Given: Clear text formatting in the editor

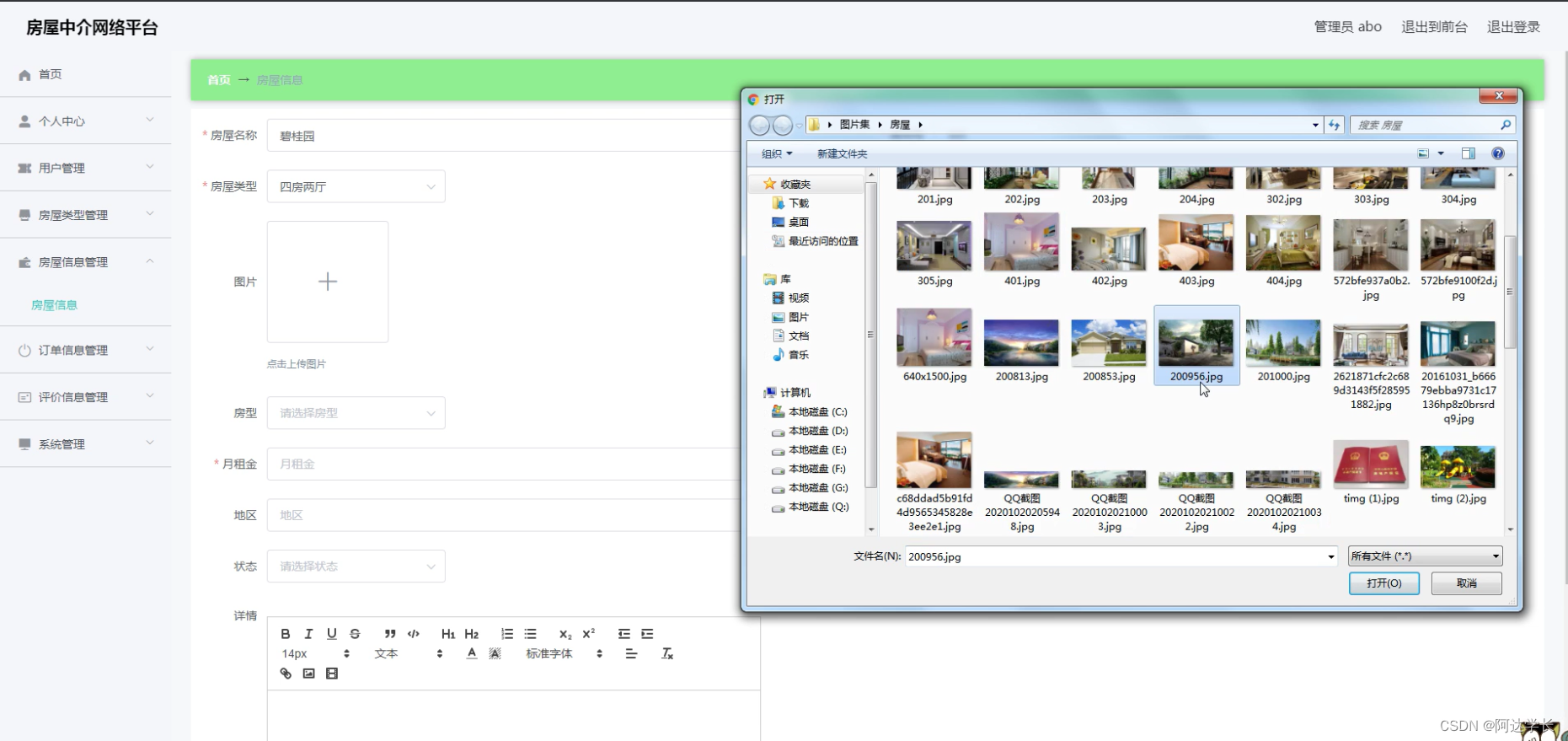Looking at the screenshot, I should click(667, 653).
